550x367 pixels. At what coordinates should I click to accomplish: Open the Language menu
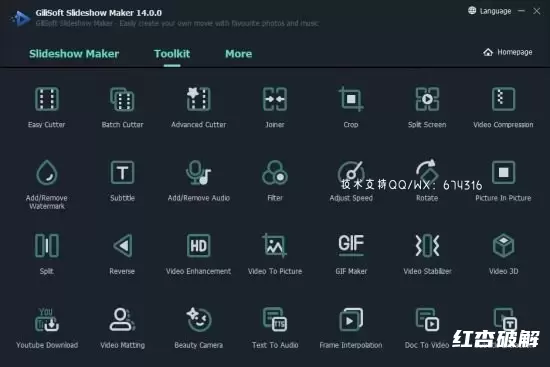pyautogui.click(x=489, y=11)
